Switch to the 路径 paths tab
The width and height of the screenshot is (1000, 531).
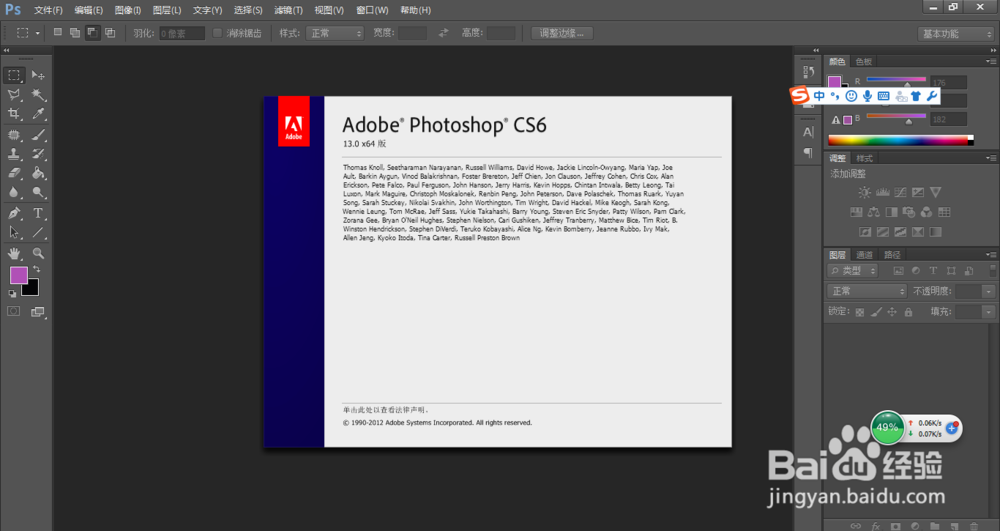pyautogui.click(x=892, y=255)
